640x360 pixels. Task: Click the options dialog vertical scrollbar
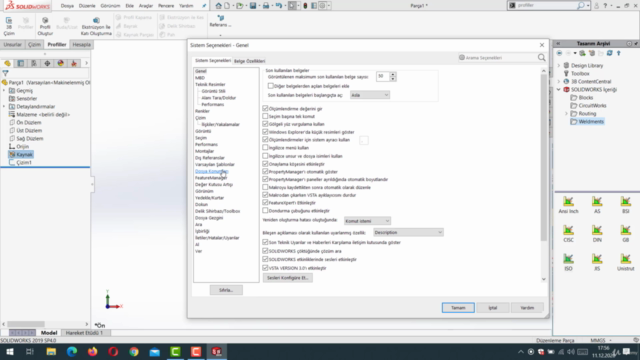tap(543, 158)
